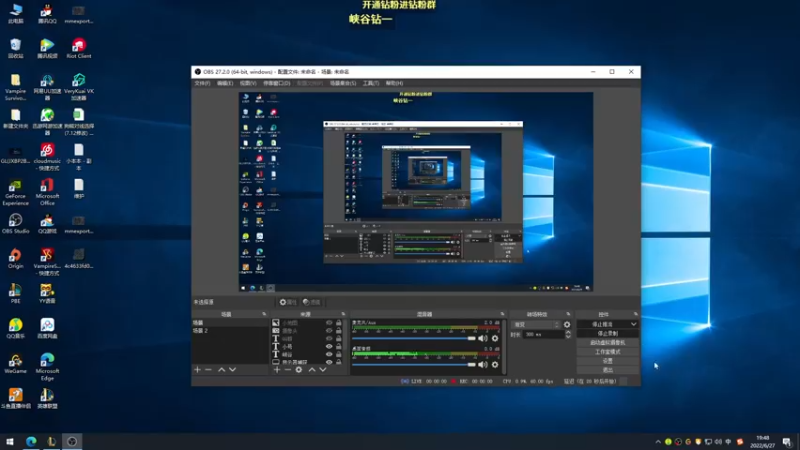Click the 退出 button in Controls
Viewport: 800px width, 450px height.
608,370
